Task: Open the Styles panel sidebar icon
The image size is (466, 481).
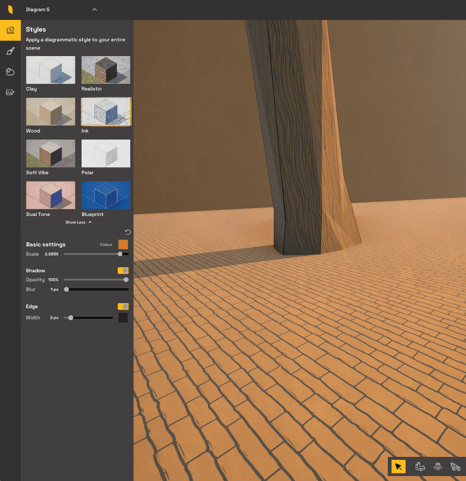Action: (x=10, y=30)
